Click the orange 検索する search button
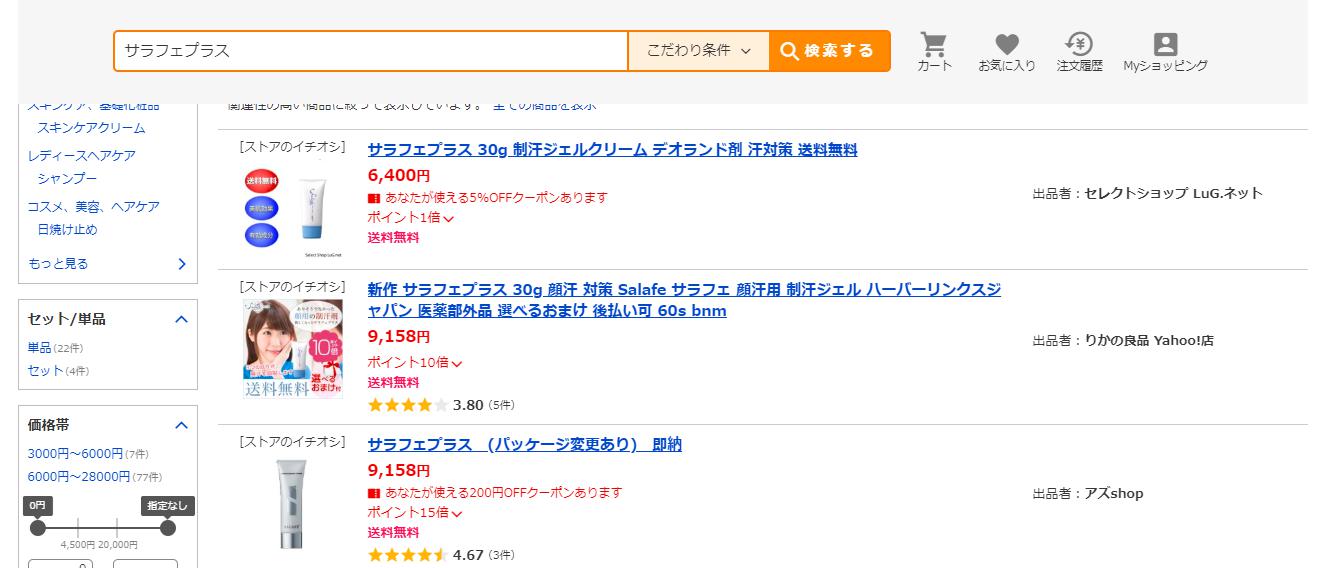1327x568 pixels. click(x=829, y=51)
